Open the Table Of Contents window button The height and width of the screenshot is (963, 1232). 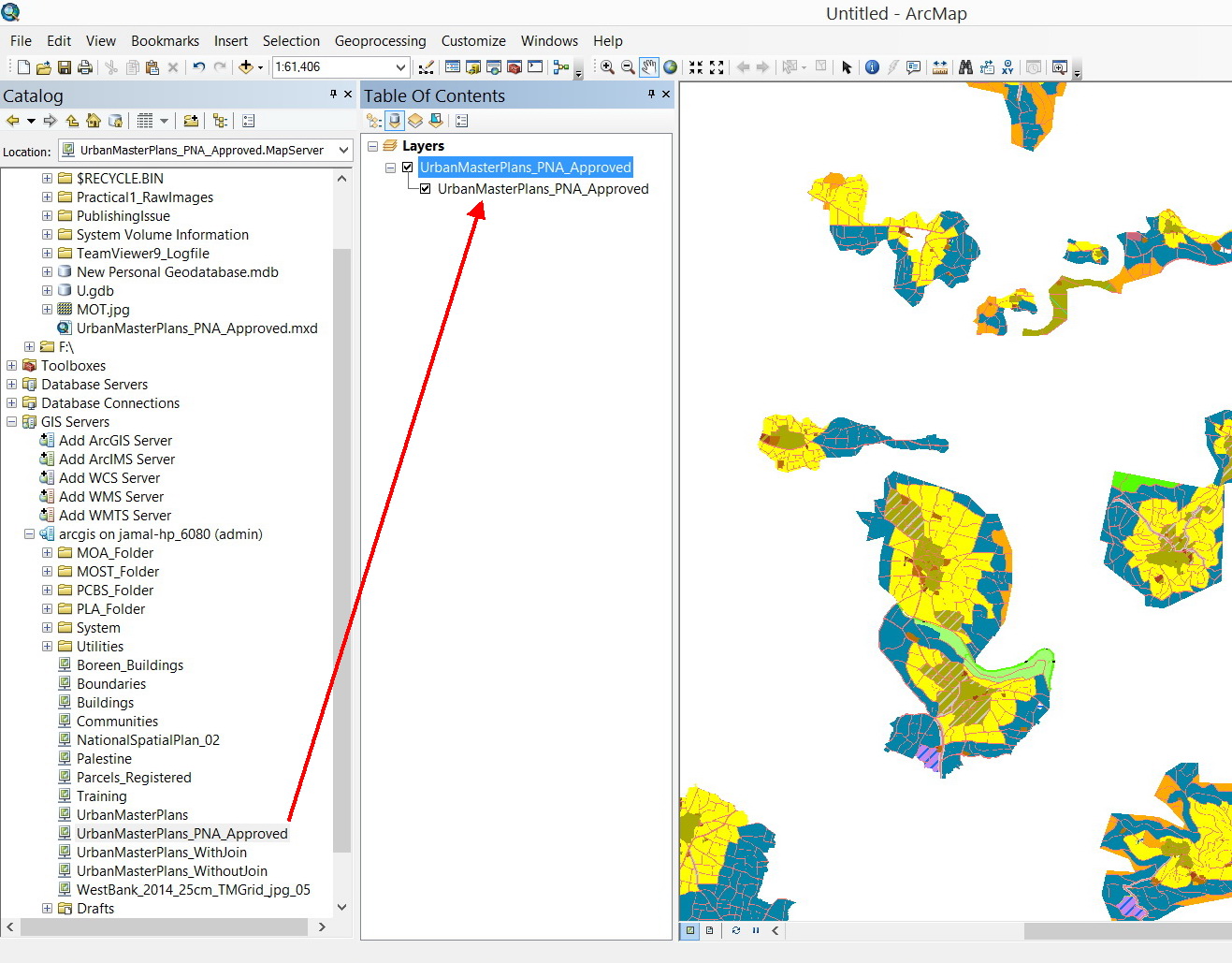pos(453,67)
